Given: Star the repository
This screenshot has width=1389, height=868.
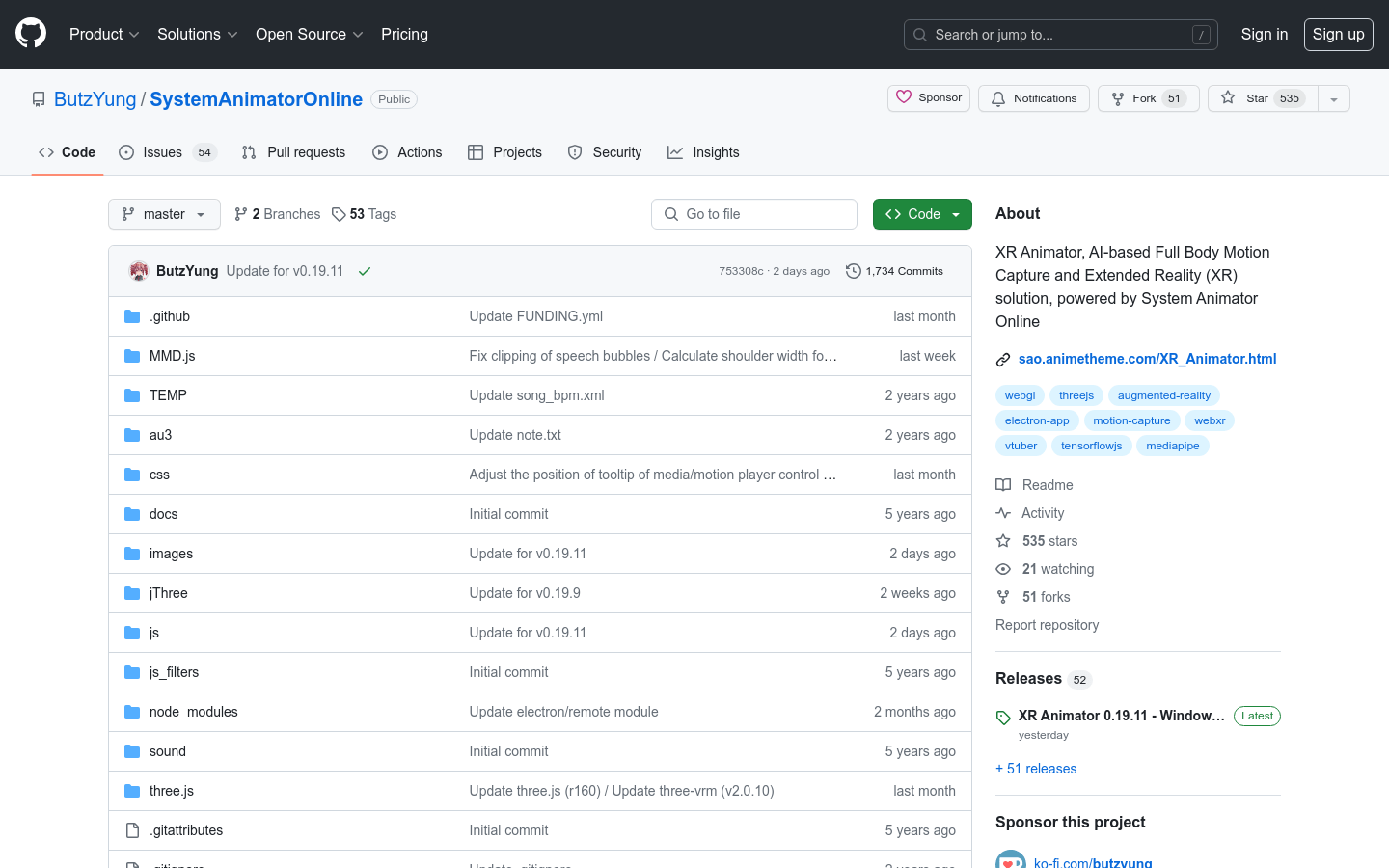Looking at the screenshot, I should coord(1263,98).
